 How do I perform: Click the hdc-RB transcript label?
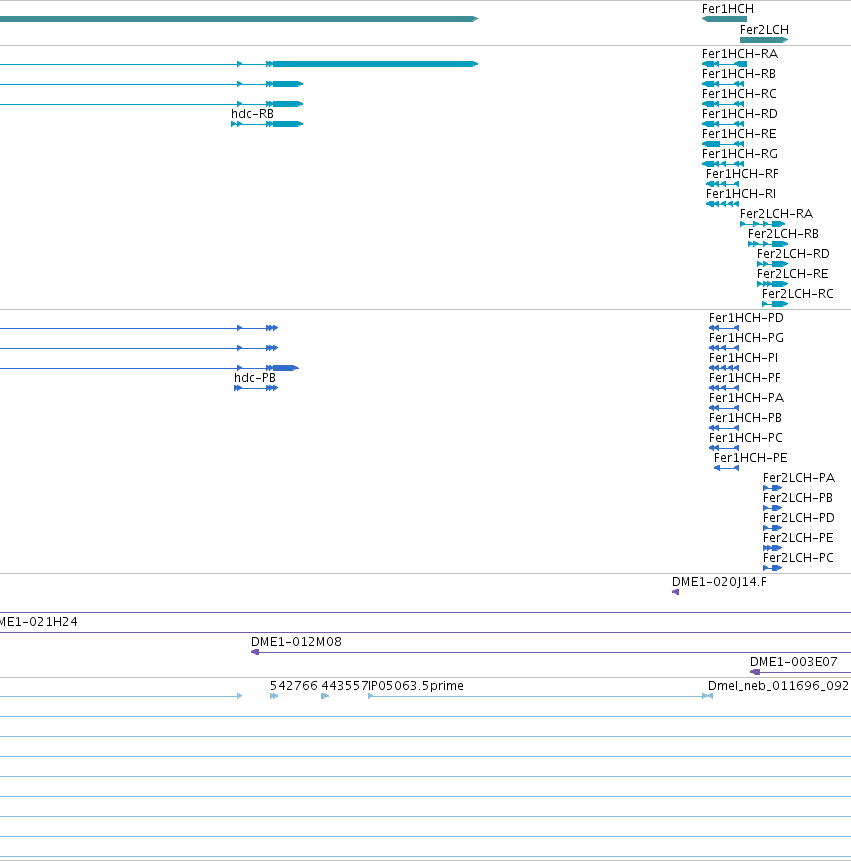click(x=252, y=114)
